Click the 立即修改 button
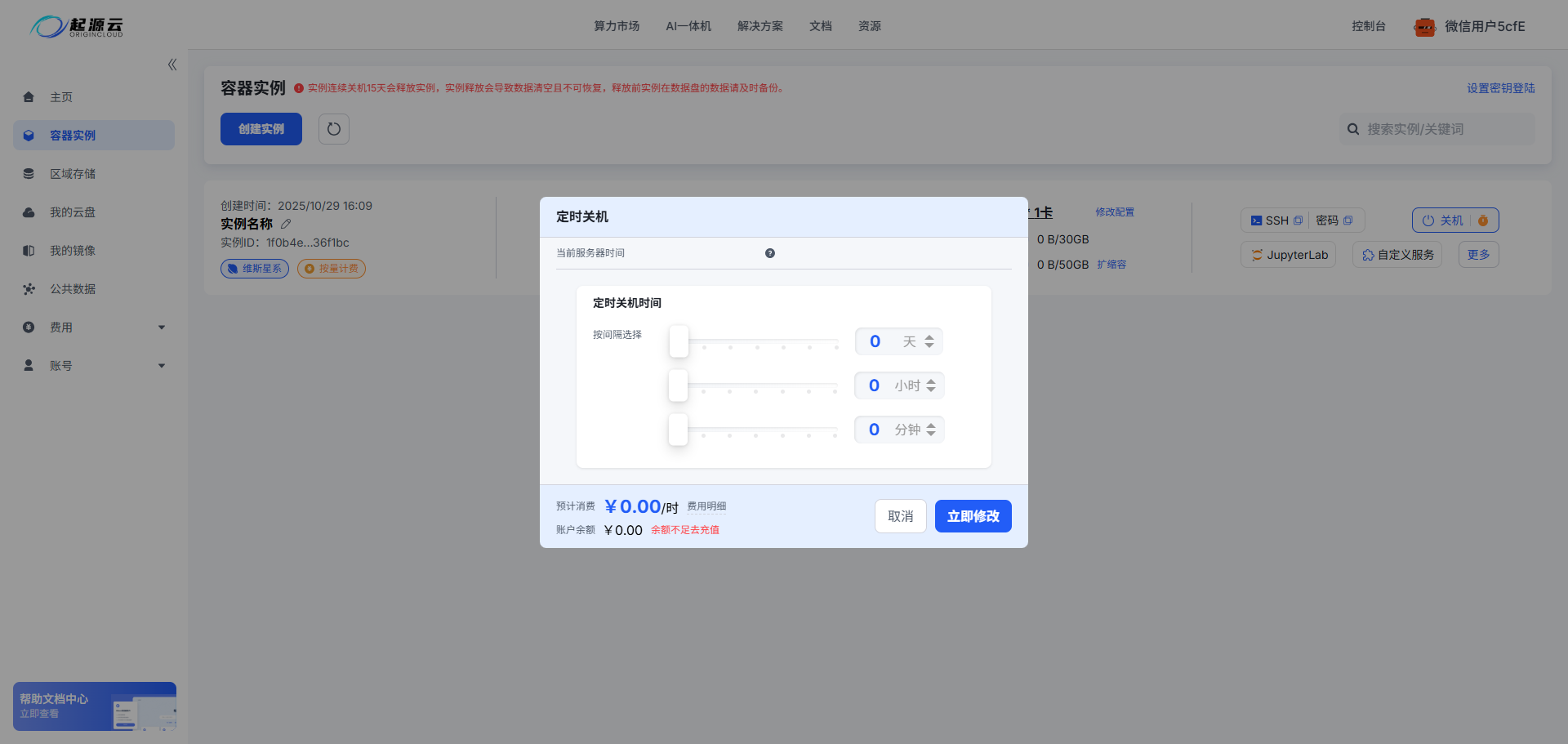Viewport: 1568px width, 744px height. [x=973, y=516]
